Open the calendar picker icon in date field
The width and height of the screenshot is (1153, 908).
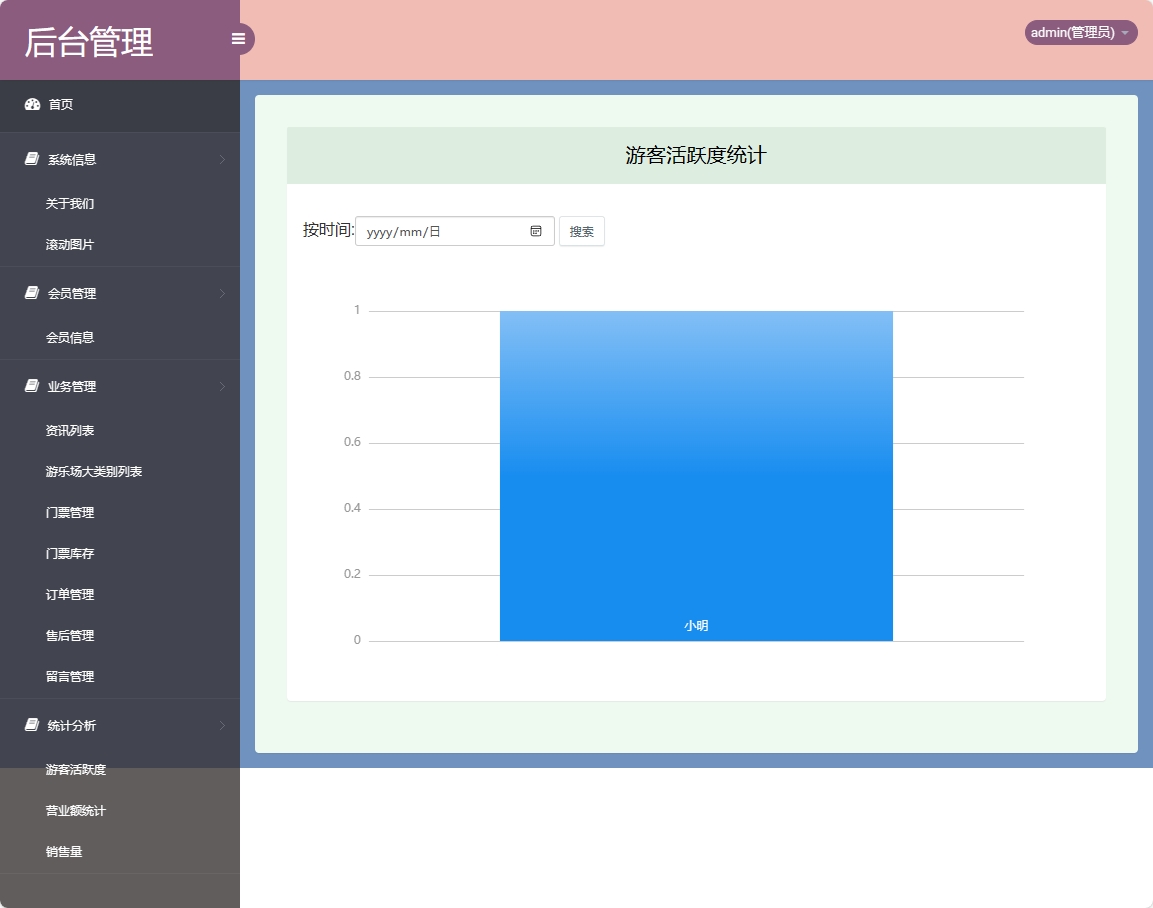pos(536,231)
